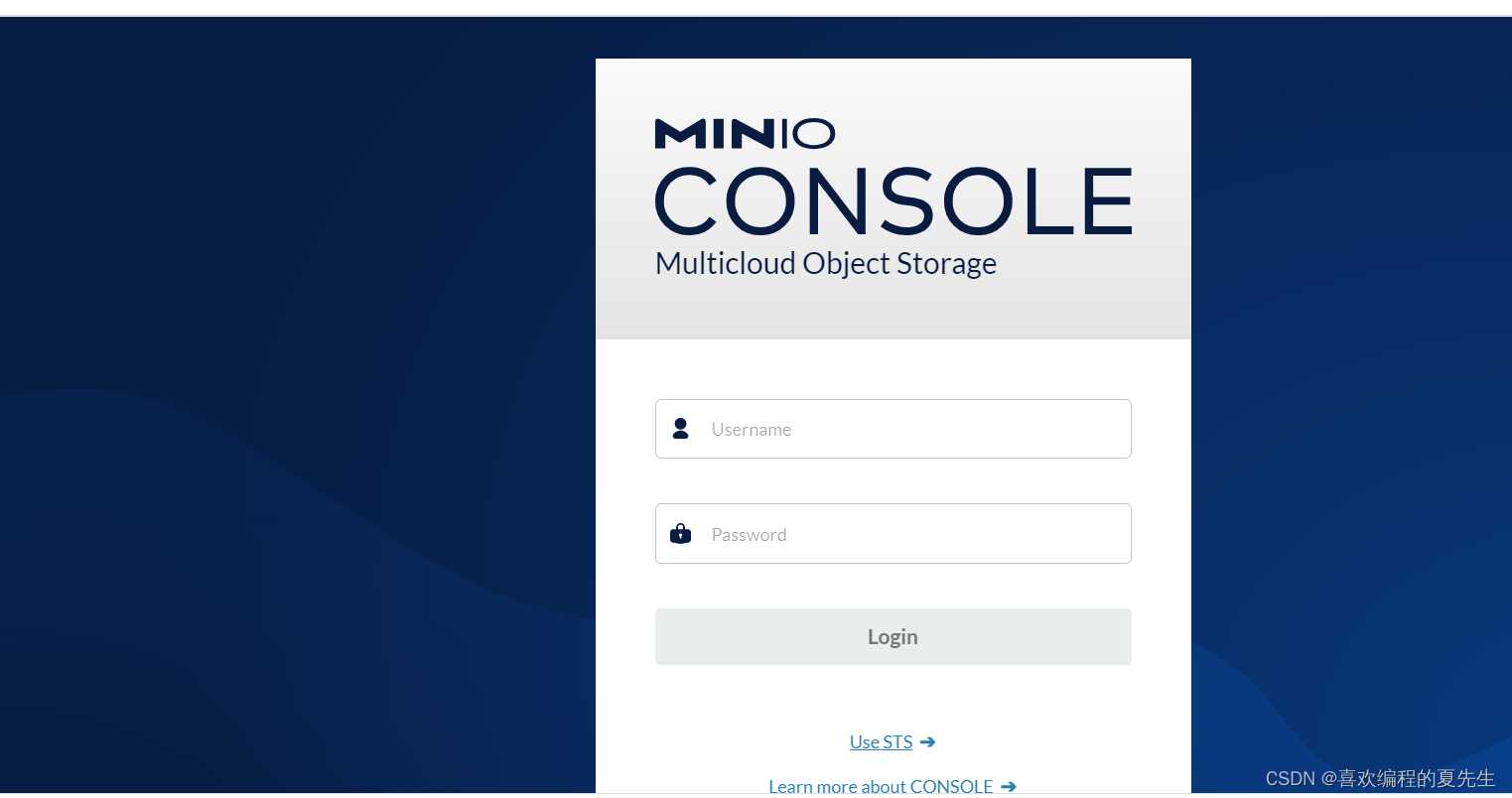Open the Use STS link

(881, 741)
